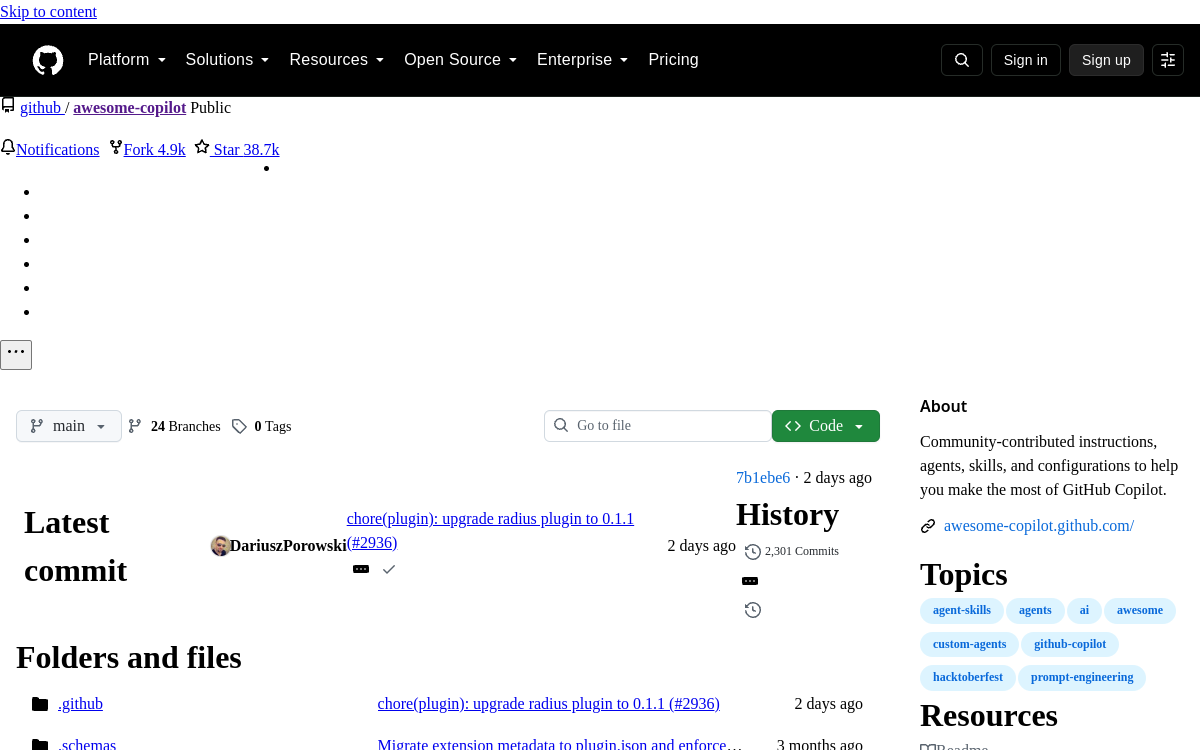Click the branches icon beside 24 Branches
Screen dimensions: 1200x750
[135, 426]
